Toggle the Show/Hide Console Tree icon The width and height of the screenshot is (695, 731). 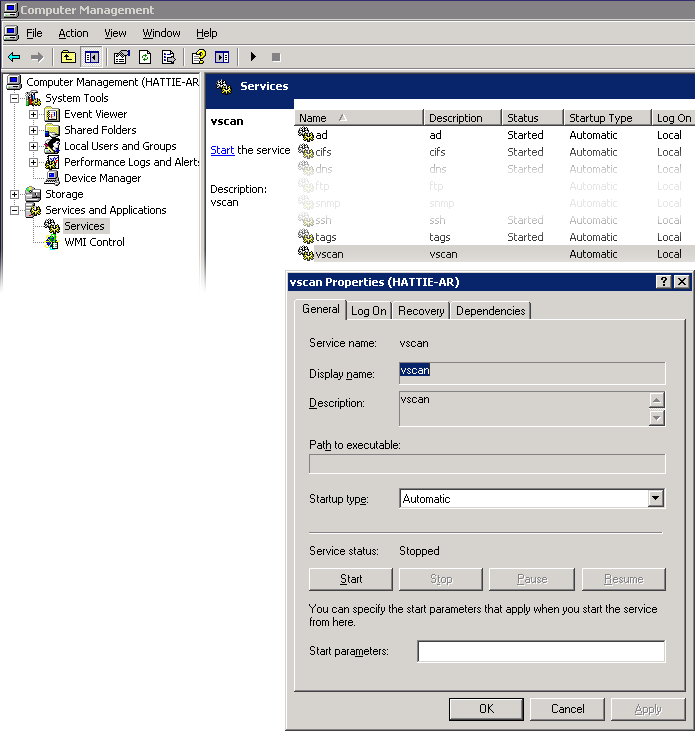[92, 57]
